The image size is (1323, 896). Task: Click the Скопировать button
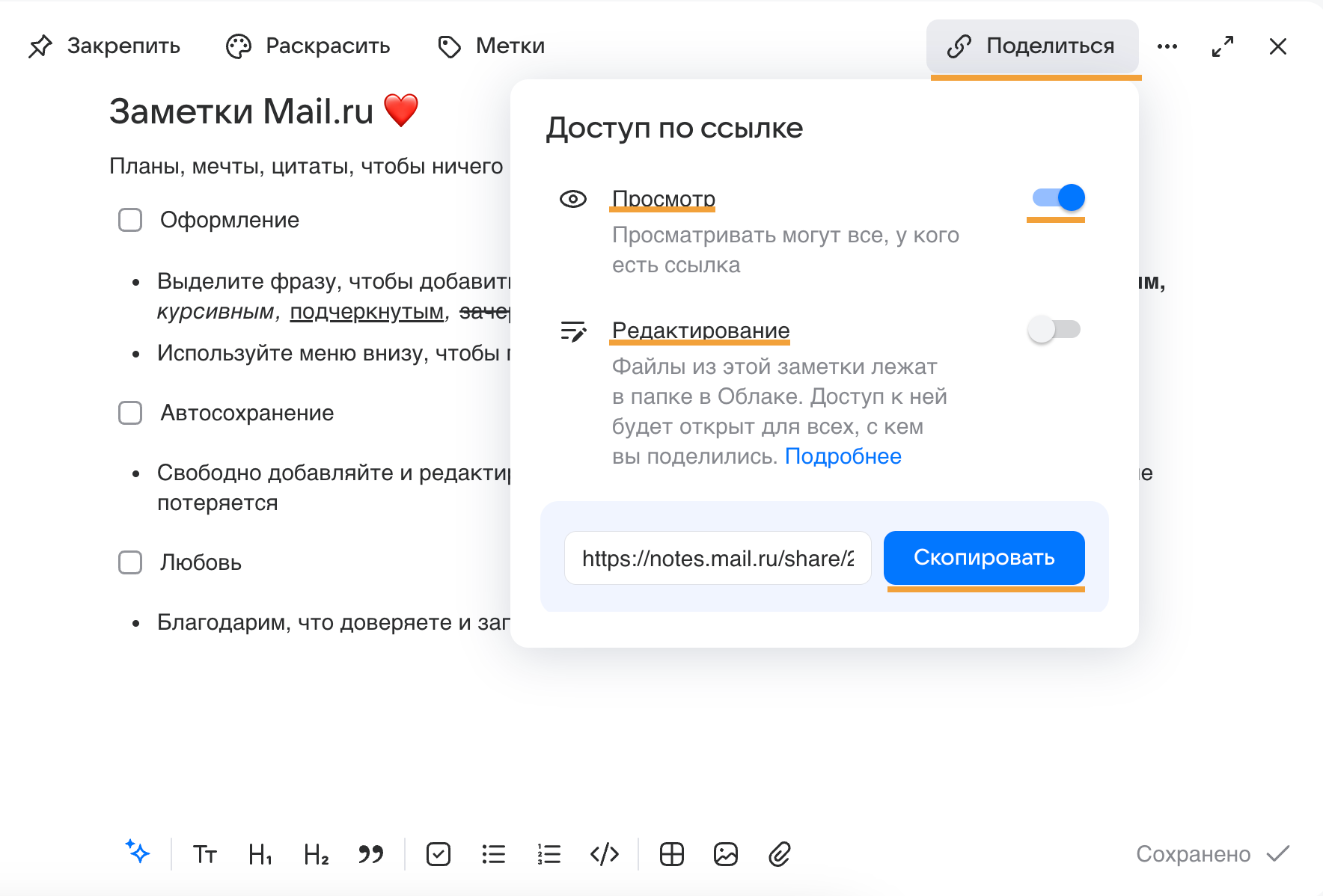984,558
